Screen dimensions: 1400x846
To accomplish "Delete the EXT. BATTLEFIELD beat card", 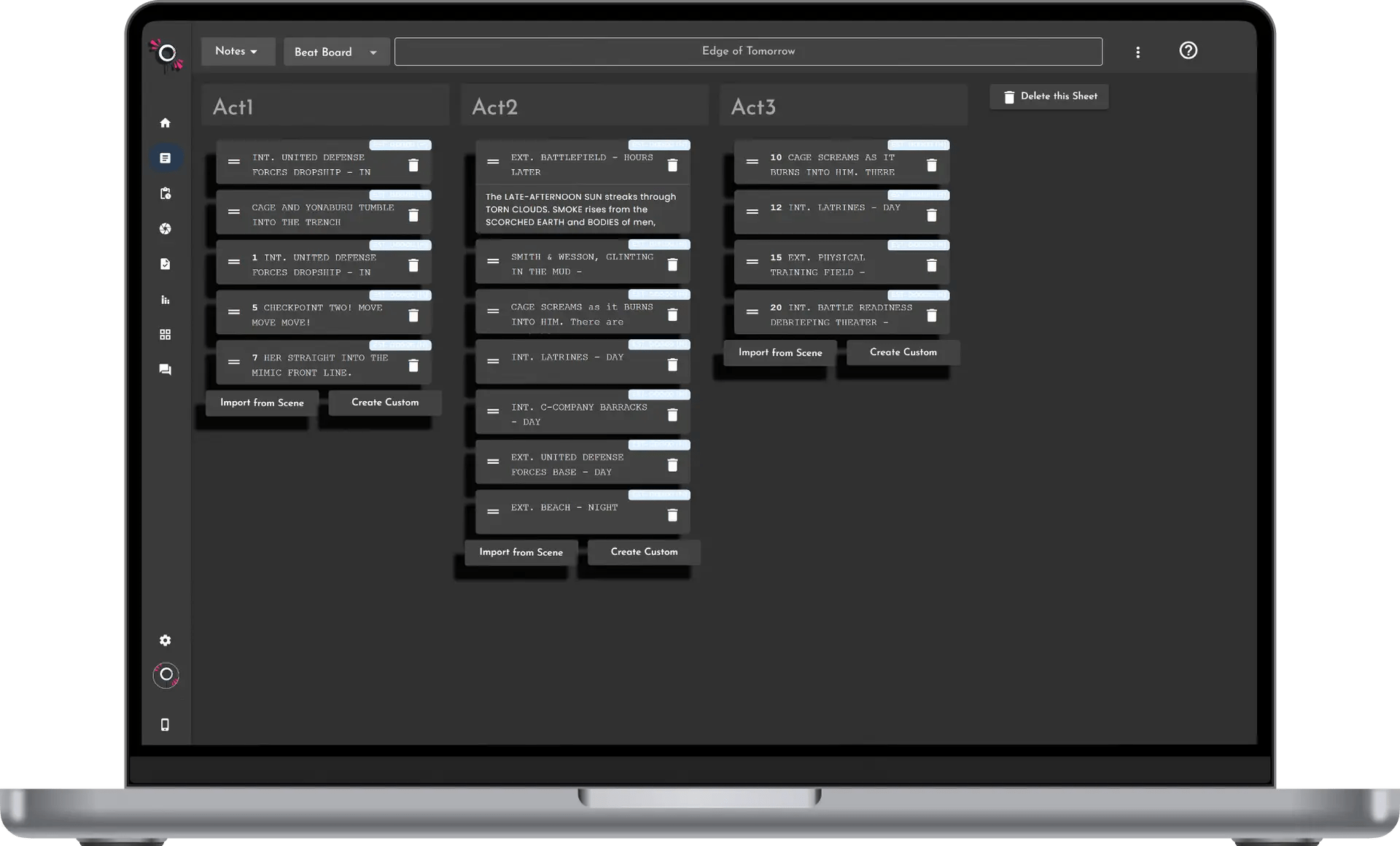I will 672,166.
